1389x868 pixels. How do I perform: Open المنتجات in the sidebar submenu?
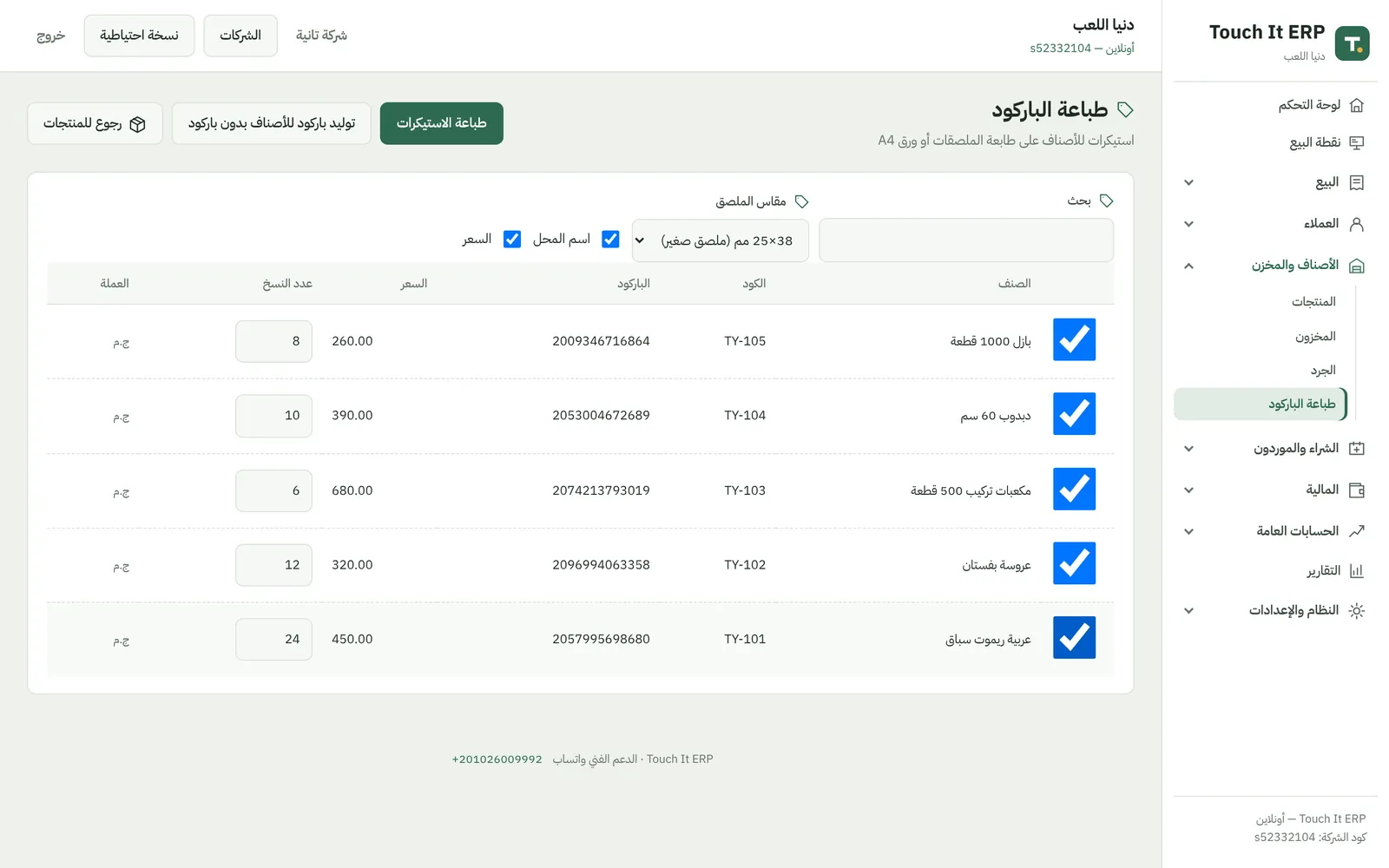(1261, 302)
